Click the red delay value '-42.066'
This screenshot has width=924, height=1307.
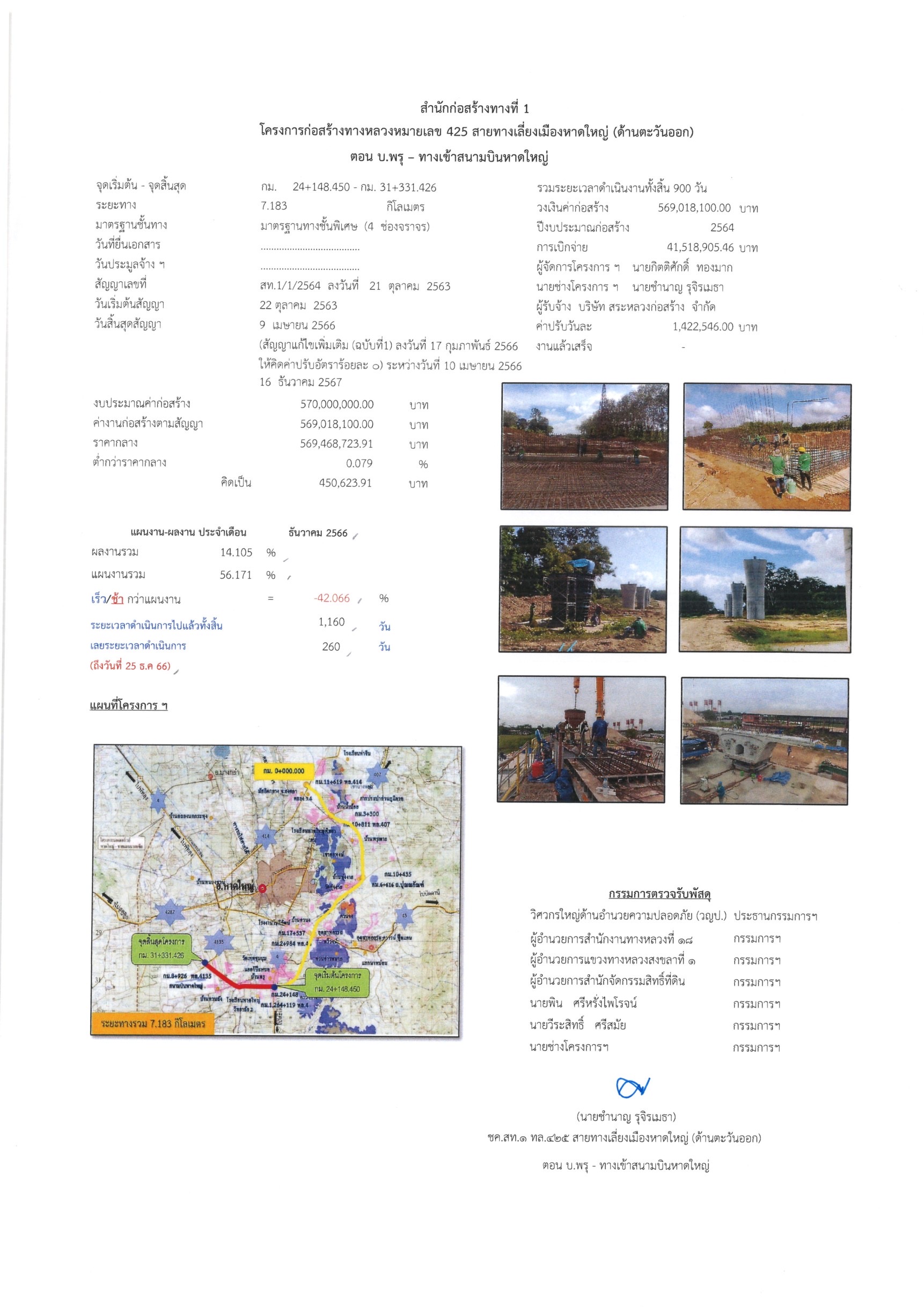coord(332,598)
